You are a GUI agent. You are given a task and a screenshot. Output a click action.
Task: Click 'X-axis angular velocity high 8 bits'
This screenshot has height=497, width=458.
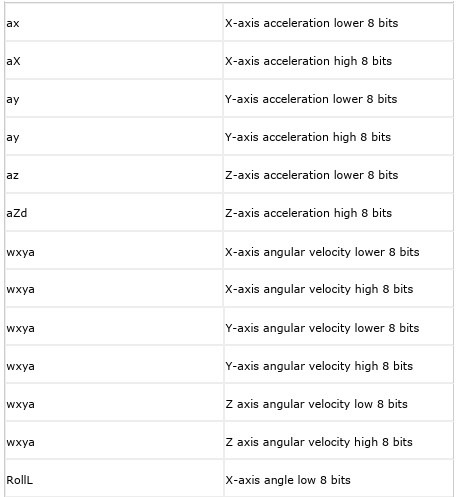tap(319, 289)
